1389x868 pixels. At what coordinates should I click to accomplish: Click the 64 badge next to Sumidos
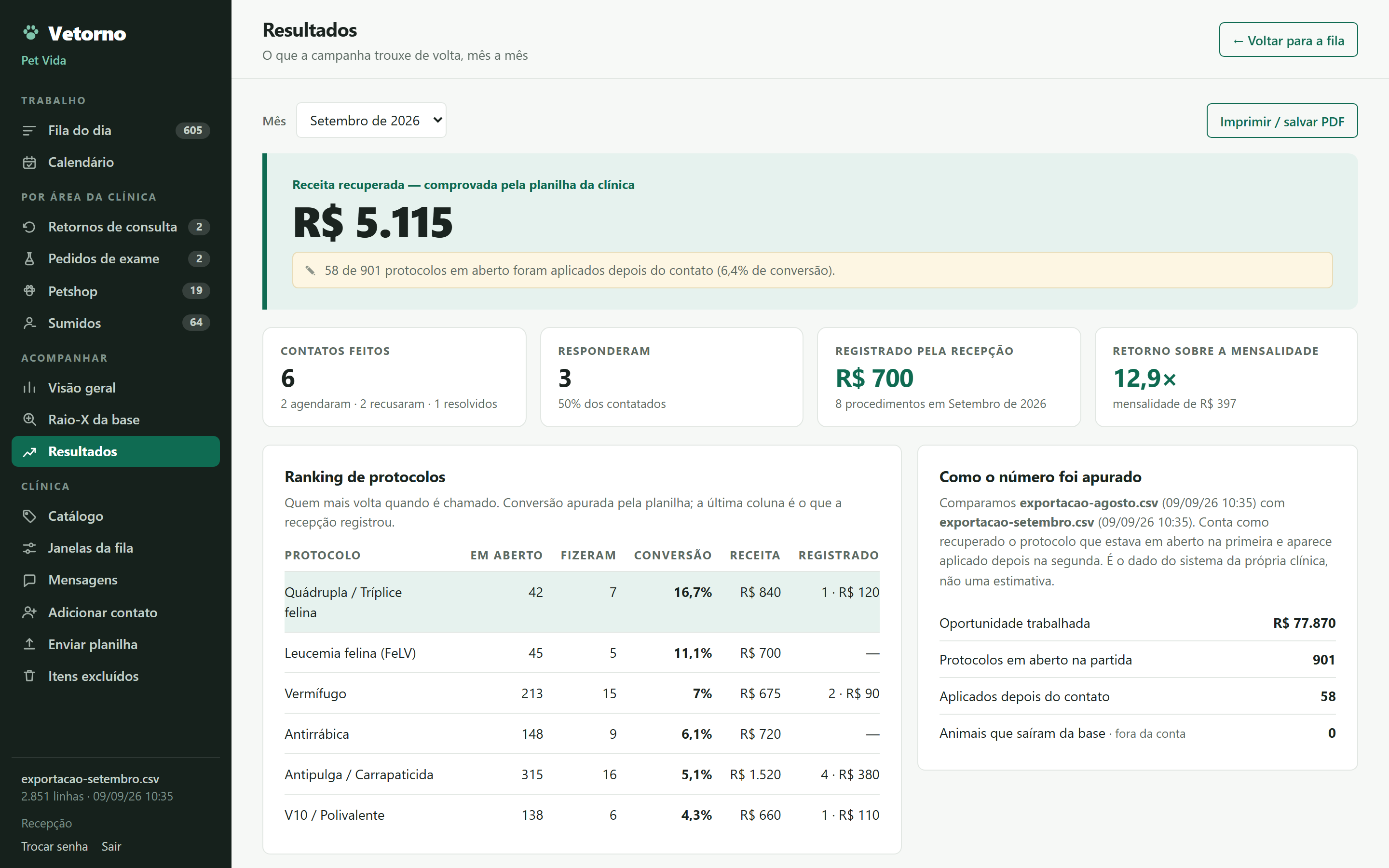196,323
